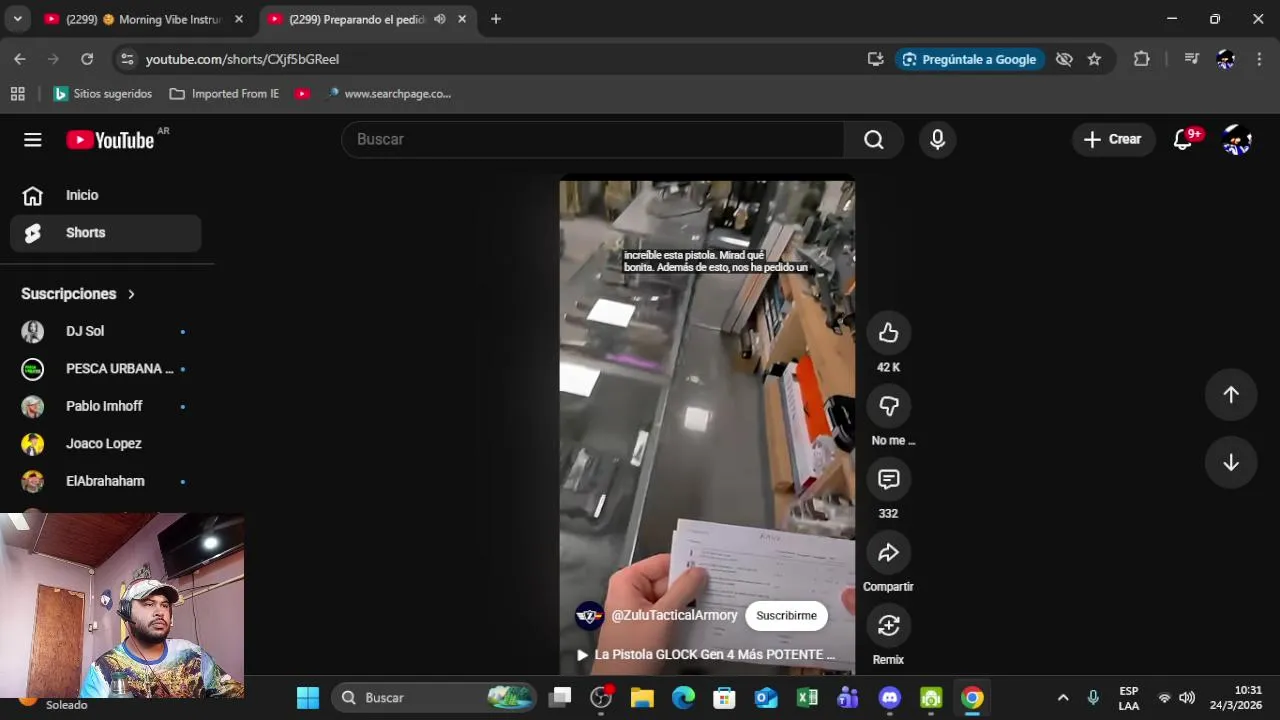
Task: Open Excel from the taskbar
Action: (807, 698)
